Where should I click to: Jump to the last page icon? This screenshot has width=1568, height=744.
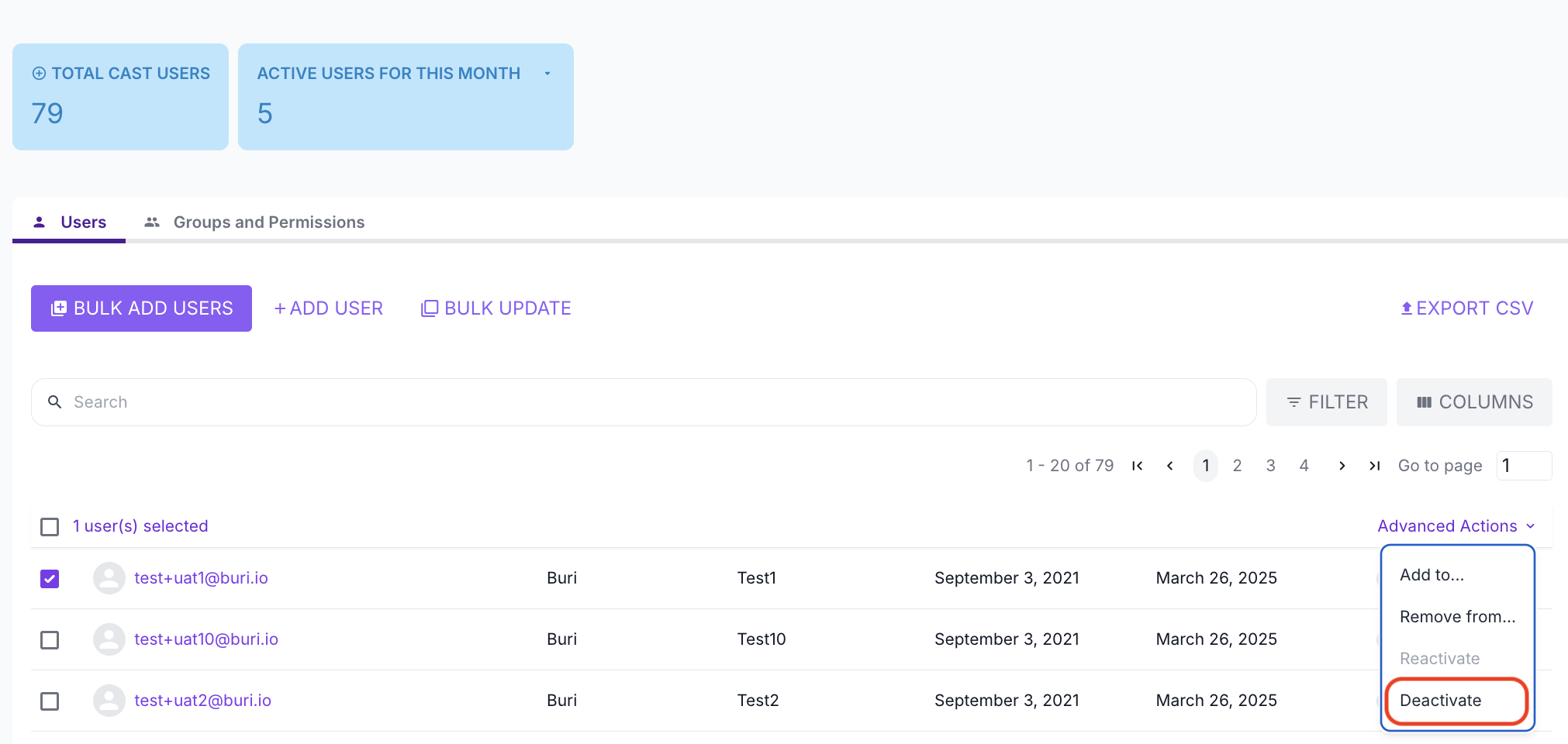tap(1375, 466)
